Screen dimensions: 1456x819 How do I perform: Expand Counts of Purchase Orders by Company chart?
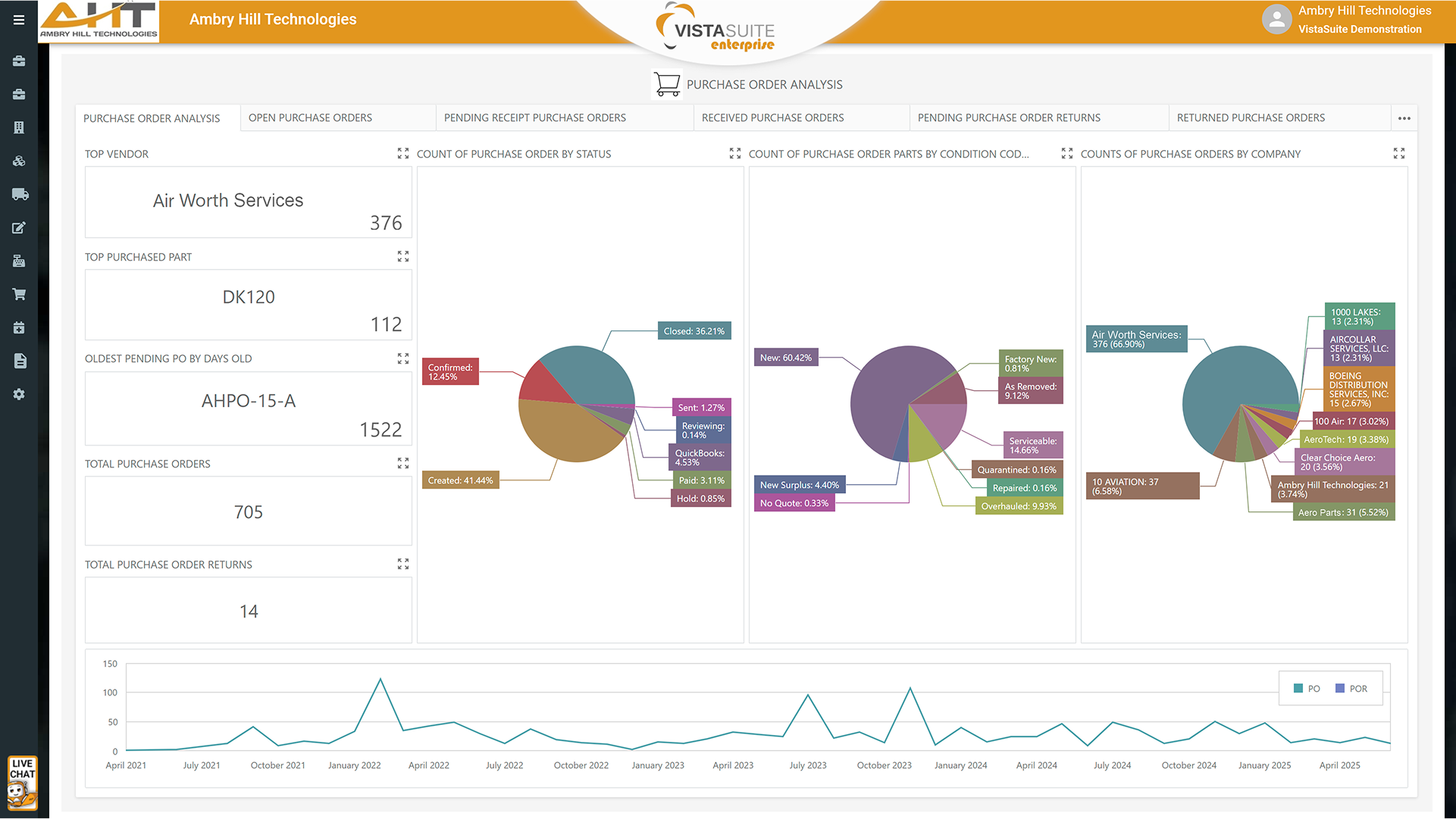click(1398, 153)
